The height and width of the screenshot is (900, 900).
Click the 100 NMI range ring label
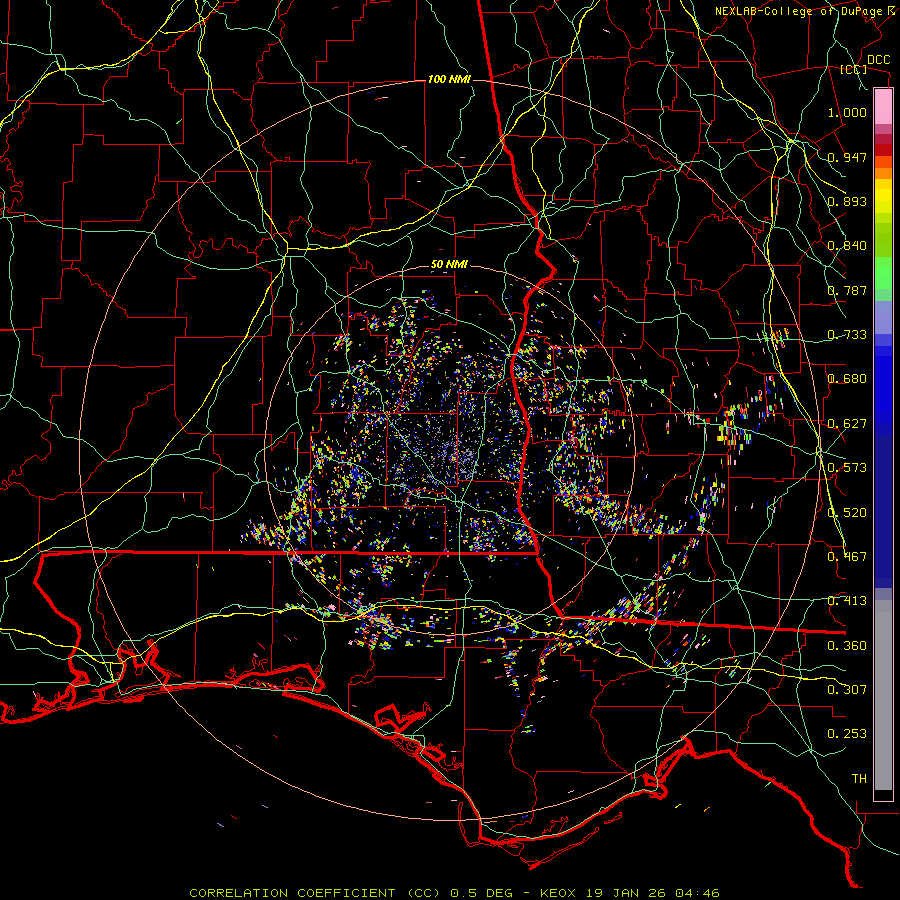tap(449, 79)
